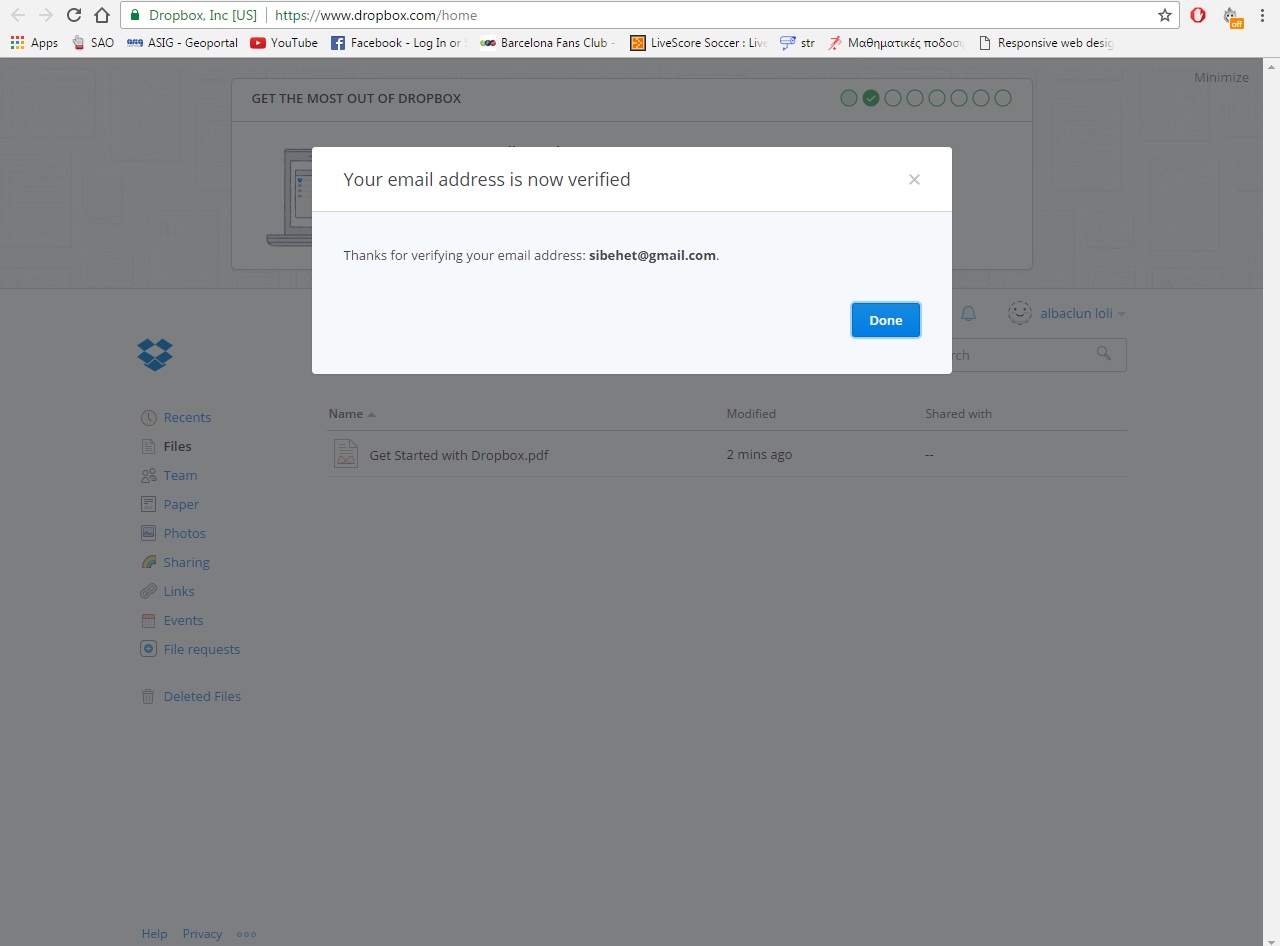This screenshot has width=1280, height=946.
Task: Click the address bar URL
Action: point(375,15)
